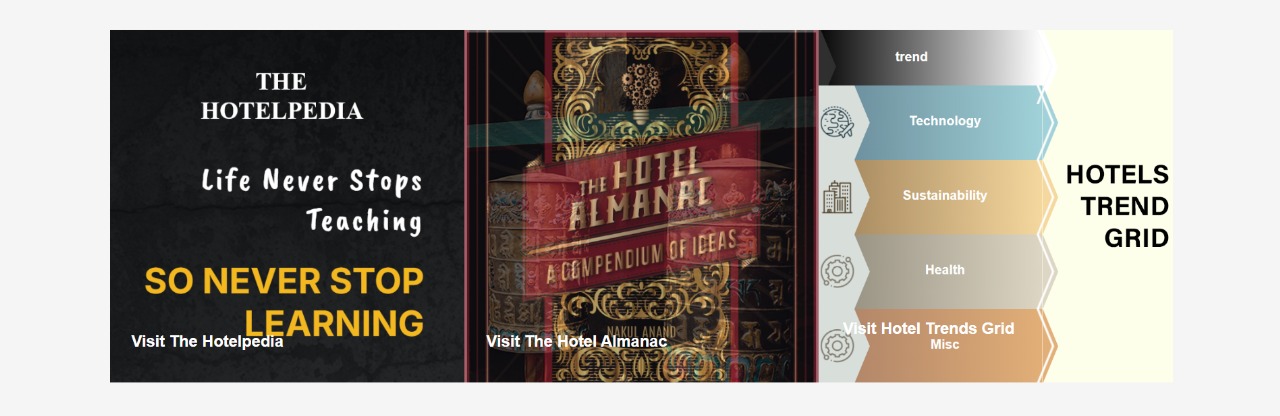Click the 'Life Never Stops Teaching' text
Image resolution: width=1280 pixels, height=416 pixels.
(x=312, y=200)
